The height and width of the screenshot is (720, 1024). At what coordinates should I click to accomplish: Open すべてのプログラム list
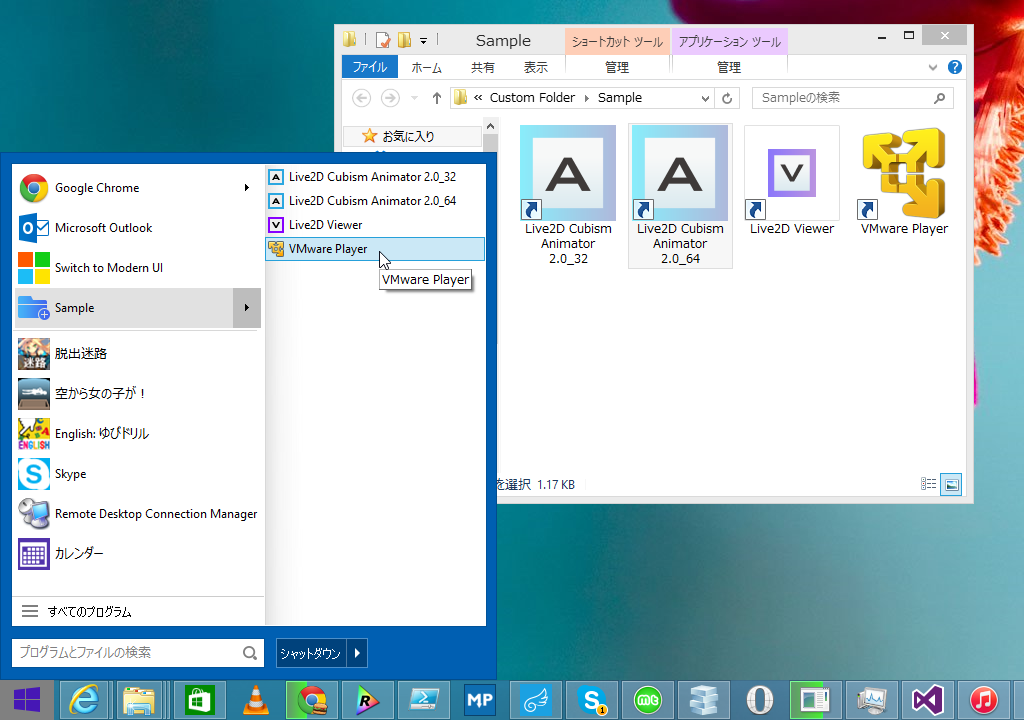pos(138,612)
